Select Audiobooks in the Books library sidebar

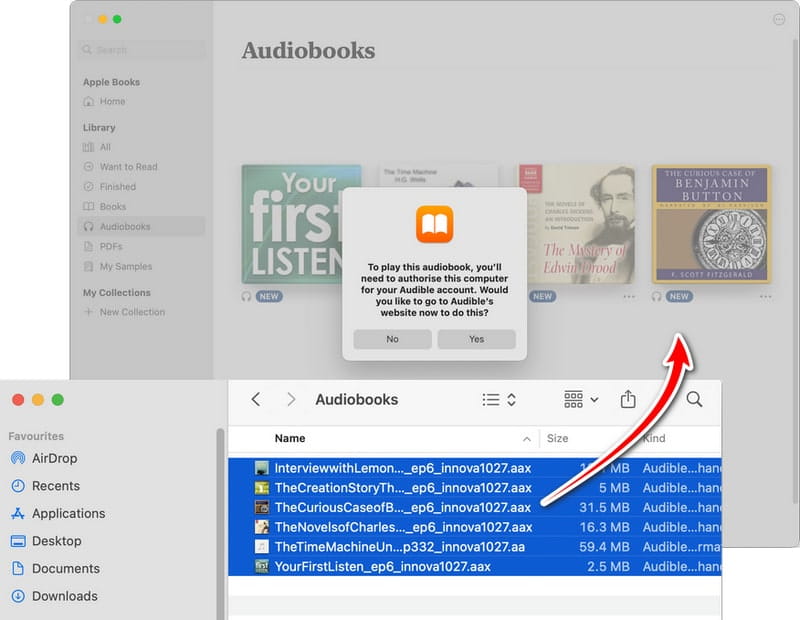point(124,227)
